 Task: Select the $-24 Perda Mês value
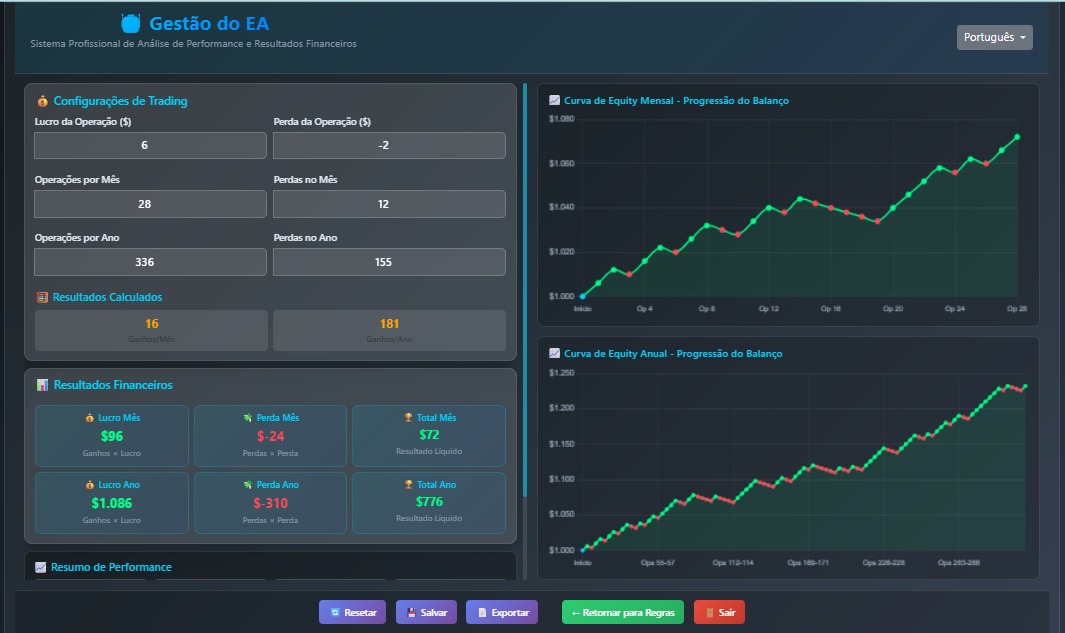pyautogui.click(x=270, y=436)
